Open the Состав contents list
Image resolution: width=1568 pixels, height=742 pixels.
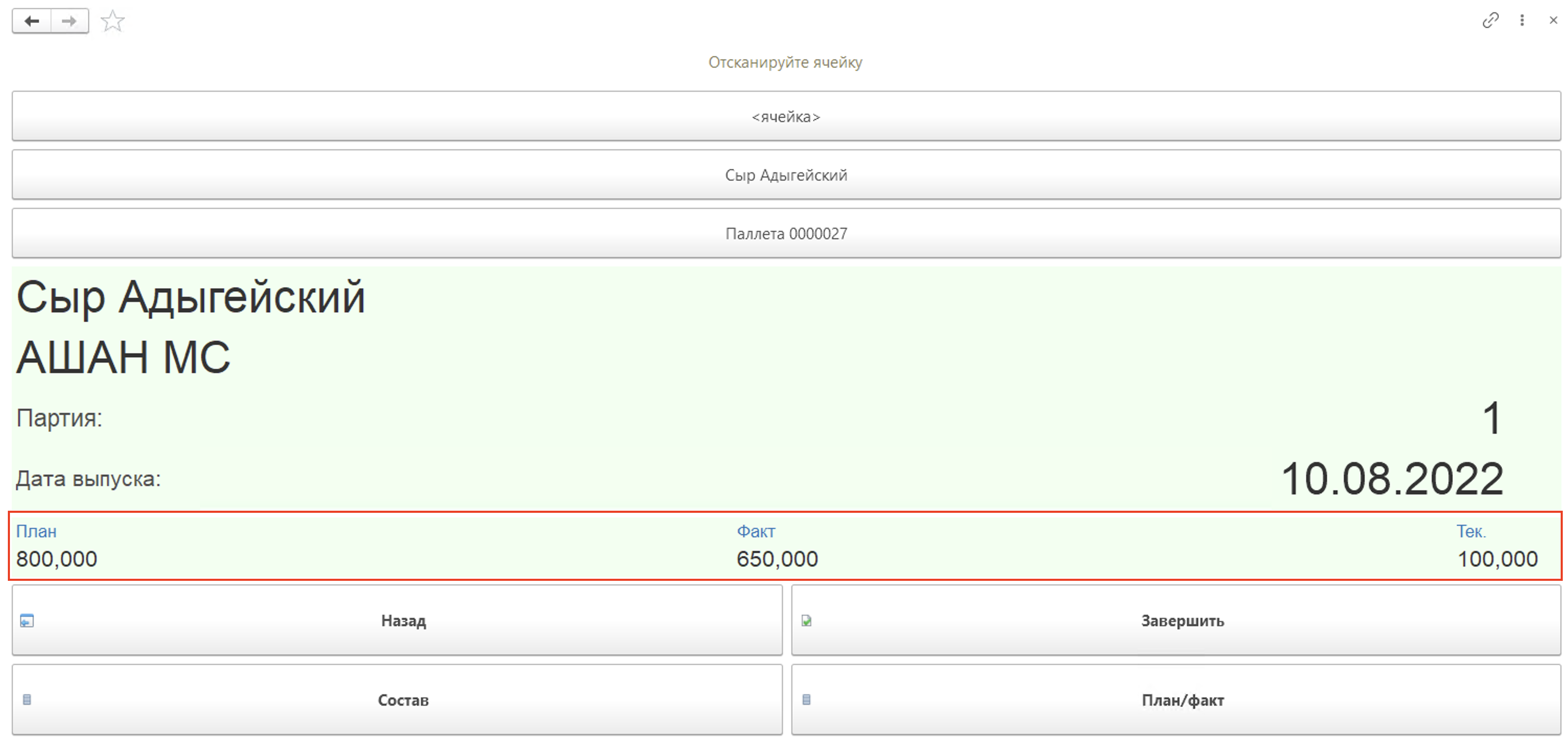[x=403, y=700]
